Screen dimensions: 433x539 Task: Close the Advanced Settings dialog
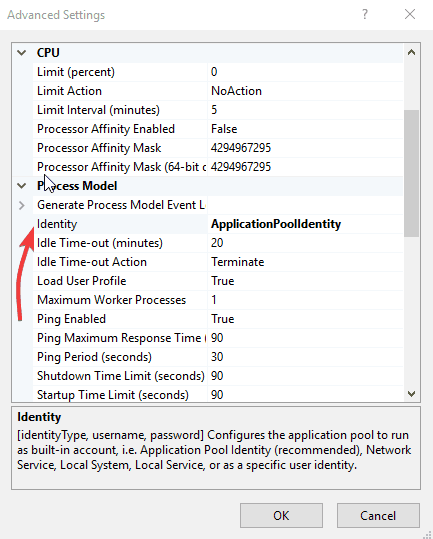[410, 14]
